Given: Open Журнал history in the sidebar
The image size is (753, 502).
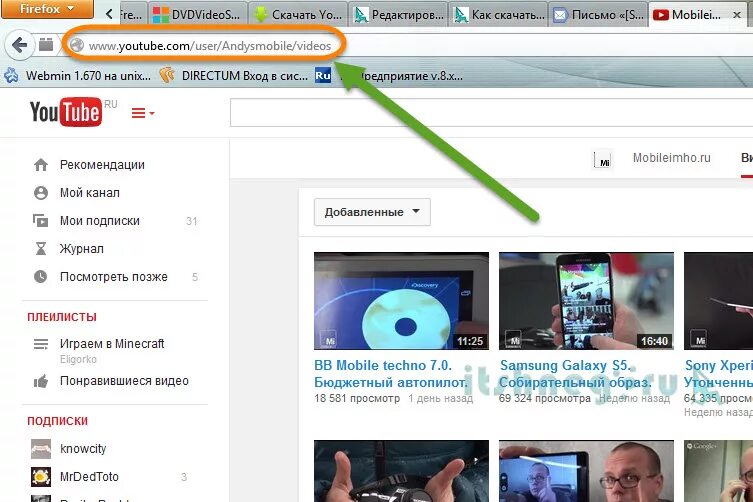Looking at the screenshot, I should (82, 249).
